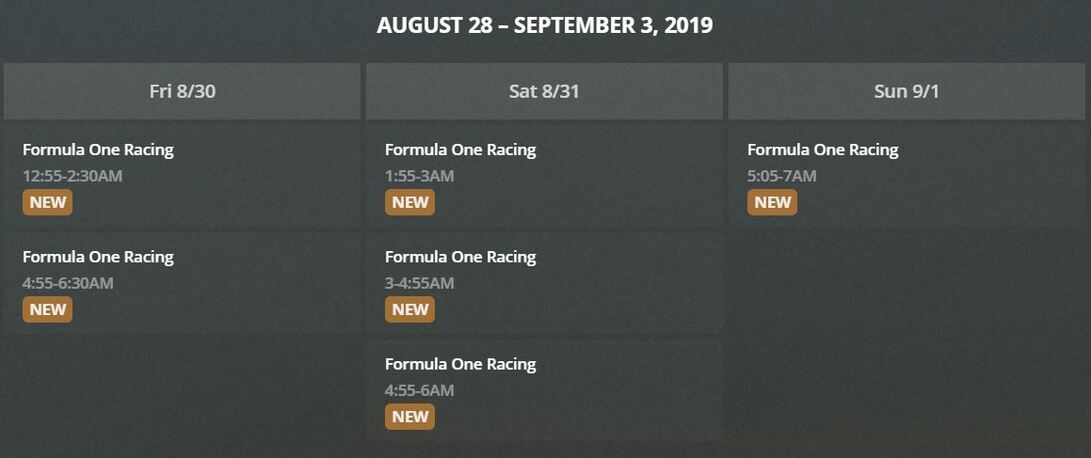Click the 12:55-2:30AM time text on Friday
This screenshot has height=458, width=1091.
click(x=72, y=176)
